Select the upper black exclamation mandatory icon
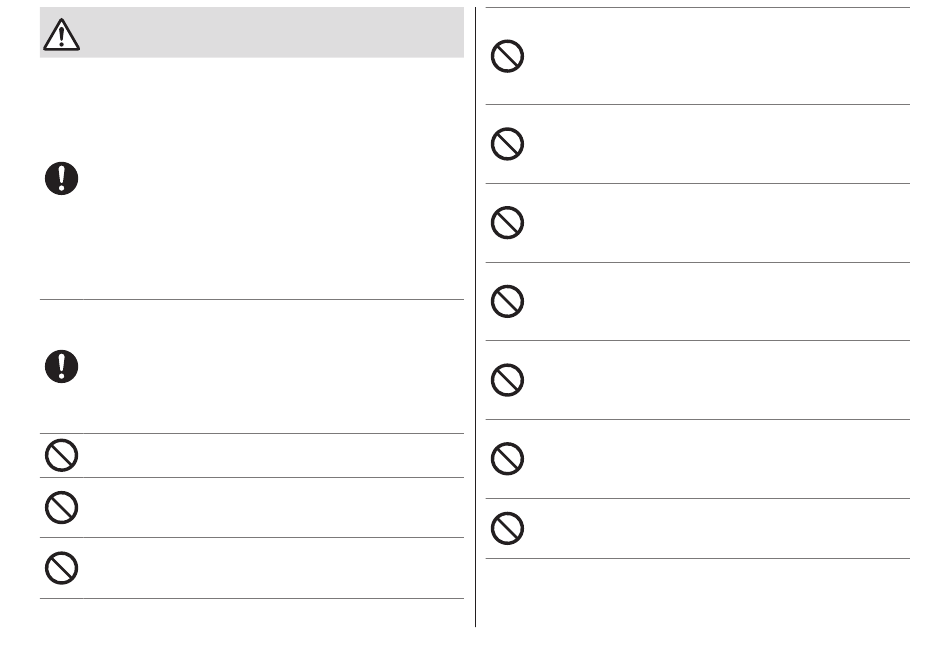This screenshot has height=656, width=950. click(x=61, y=178)
